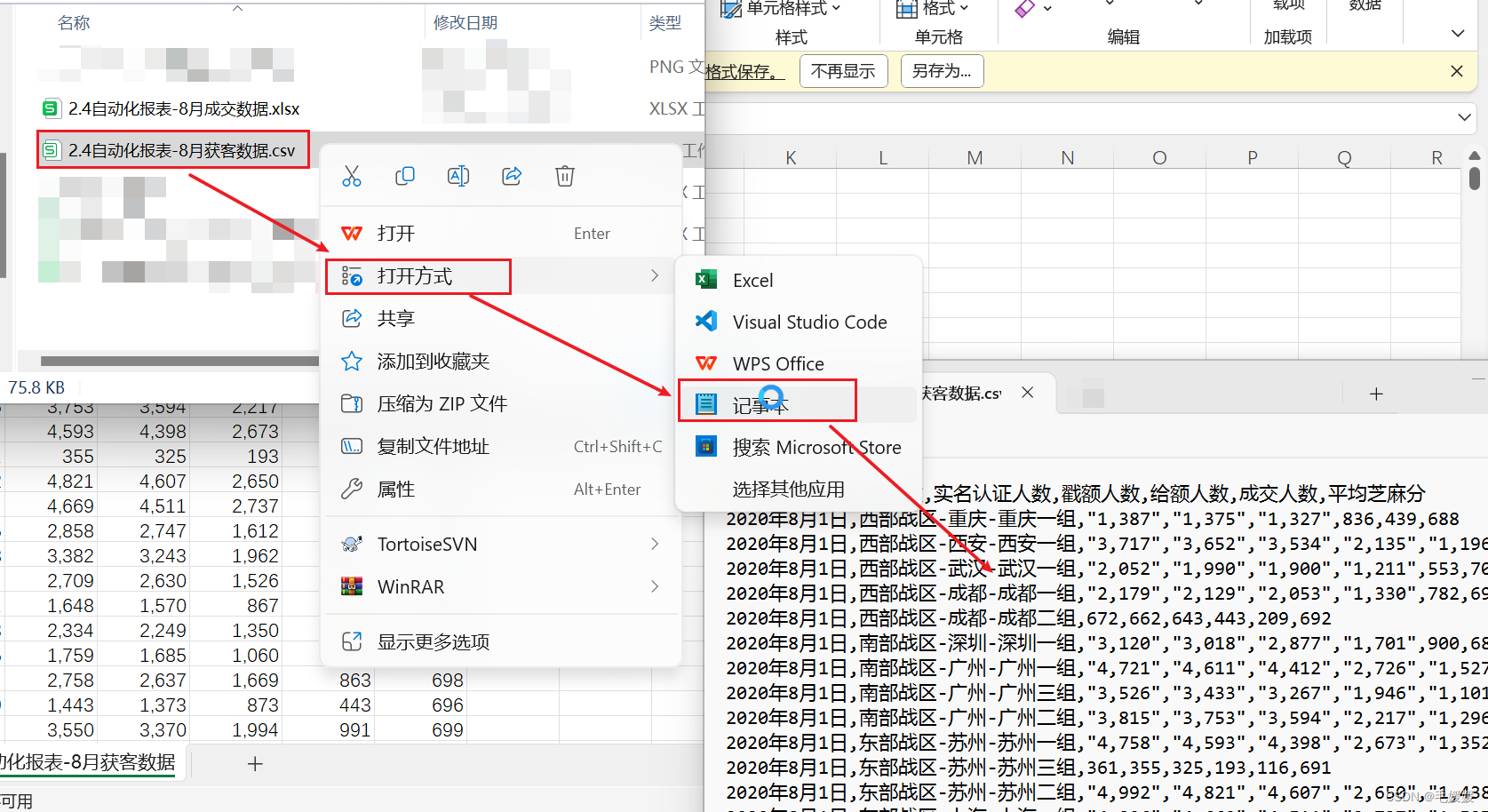
Task: Click the 复制文件地址 icon
Action: pos(352,446)
